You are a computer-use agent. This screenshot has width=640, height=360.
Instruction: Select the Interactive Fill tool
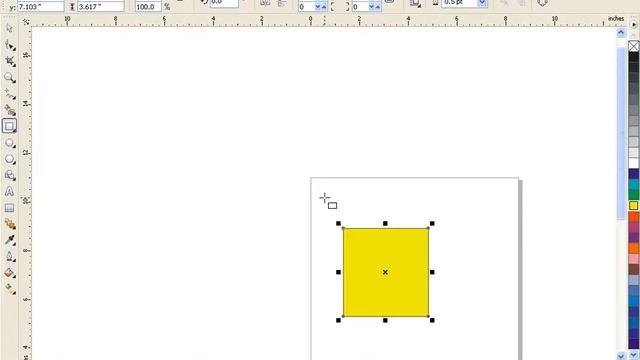click(9, 289)
